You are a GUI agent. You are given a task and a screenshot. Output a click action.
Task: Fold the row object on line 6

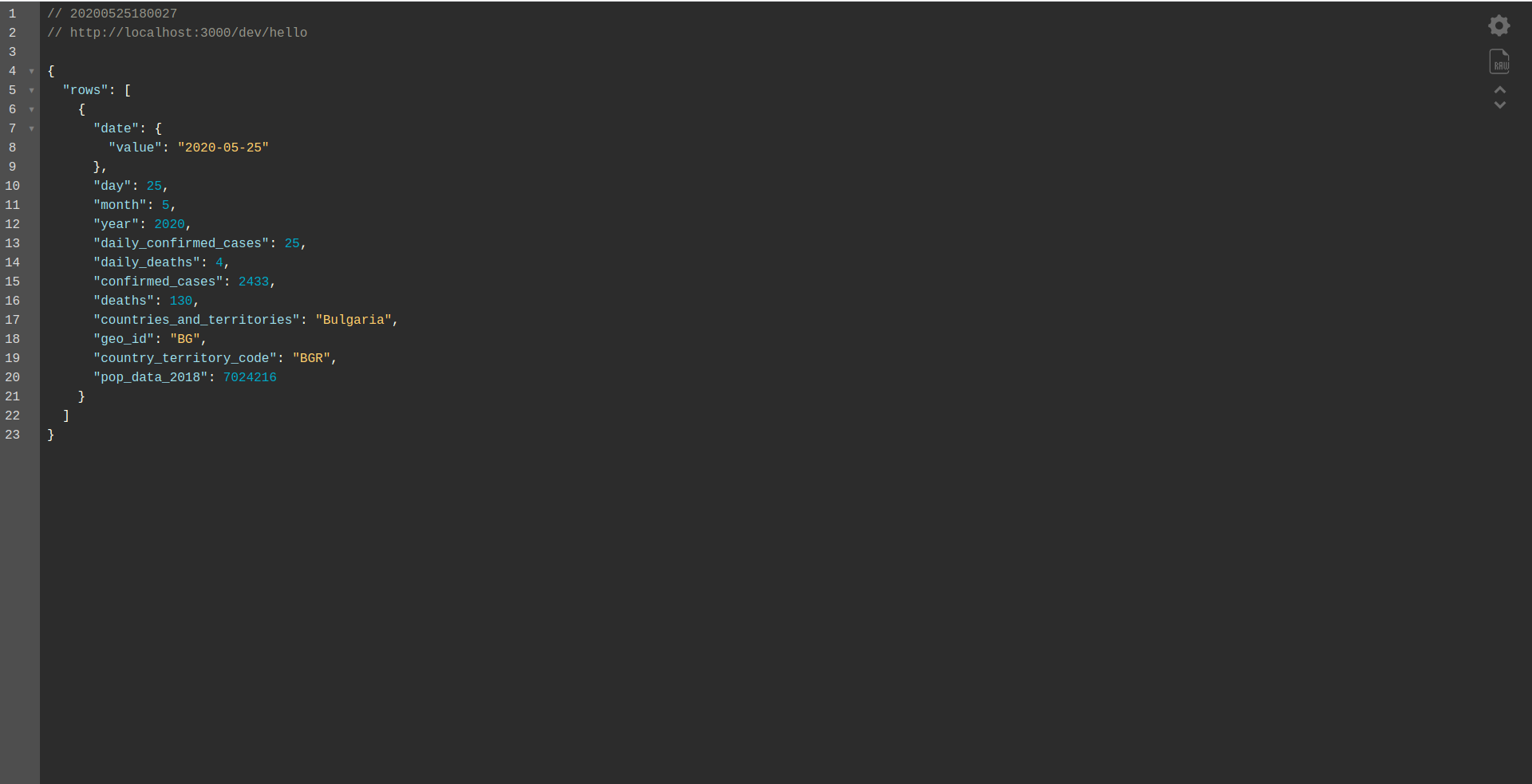pyautogui.click(x=32, y=109)
